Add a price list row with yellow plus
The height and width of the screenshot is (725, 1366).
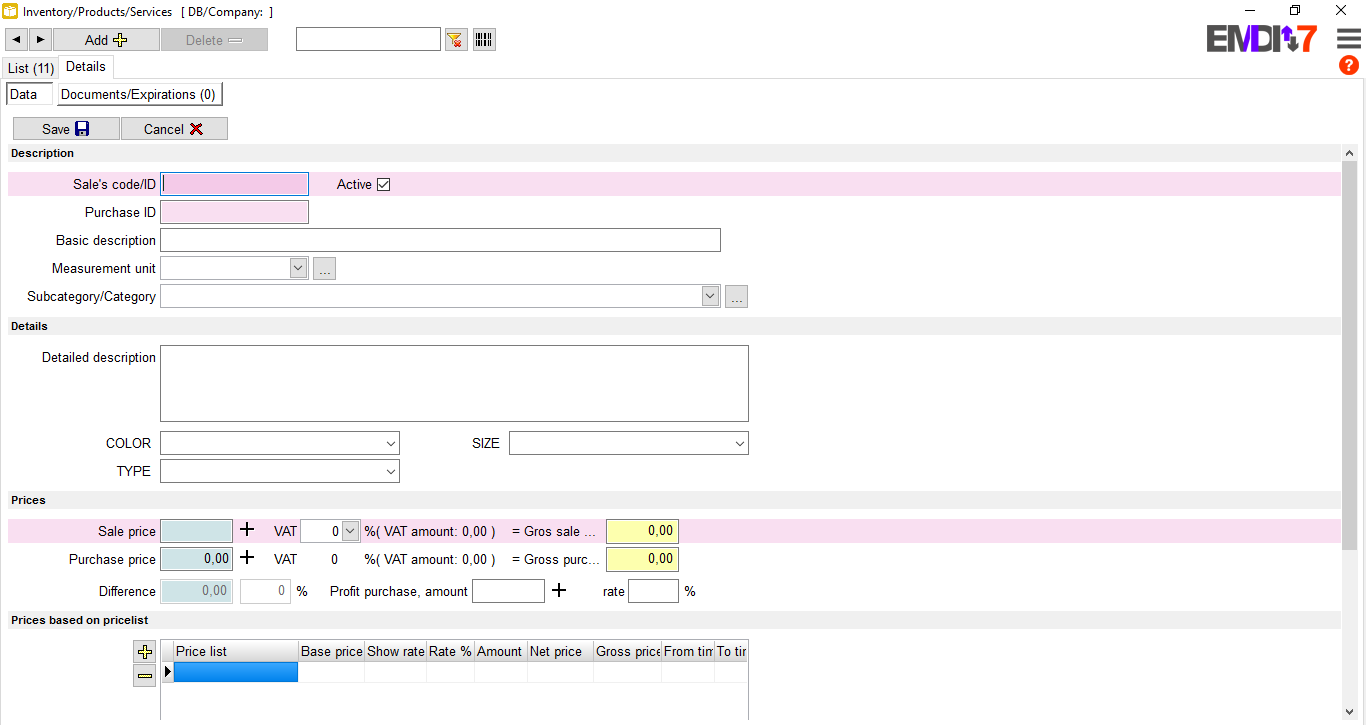[x=145, y=652]
